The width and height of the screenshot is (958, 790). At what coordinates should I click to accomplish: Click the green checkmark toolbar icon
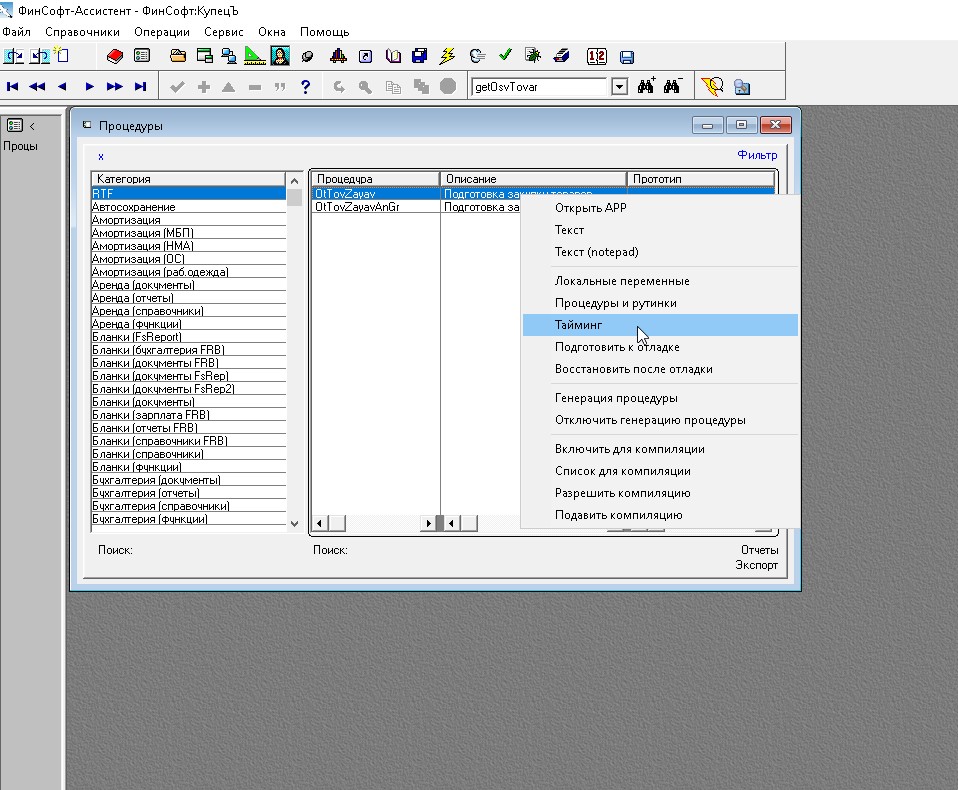(505, 56)
